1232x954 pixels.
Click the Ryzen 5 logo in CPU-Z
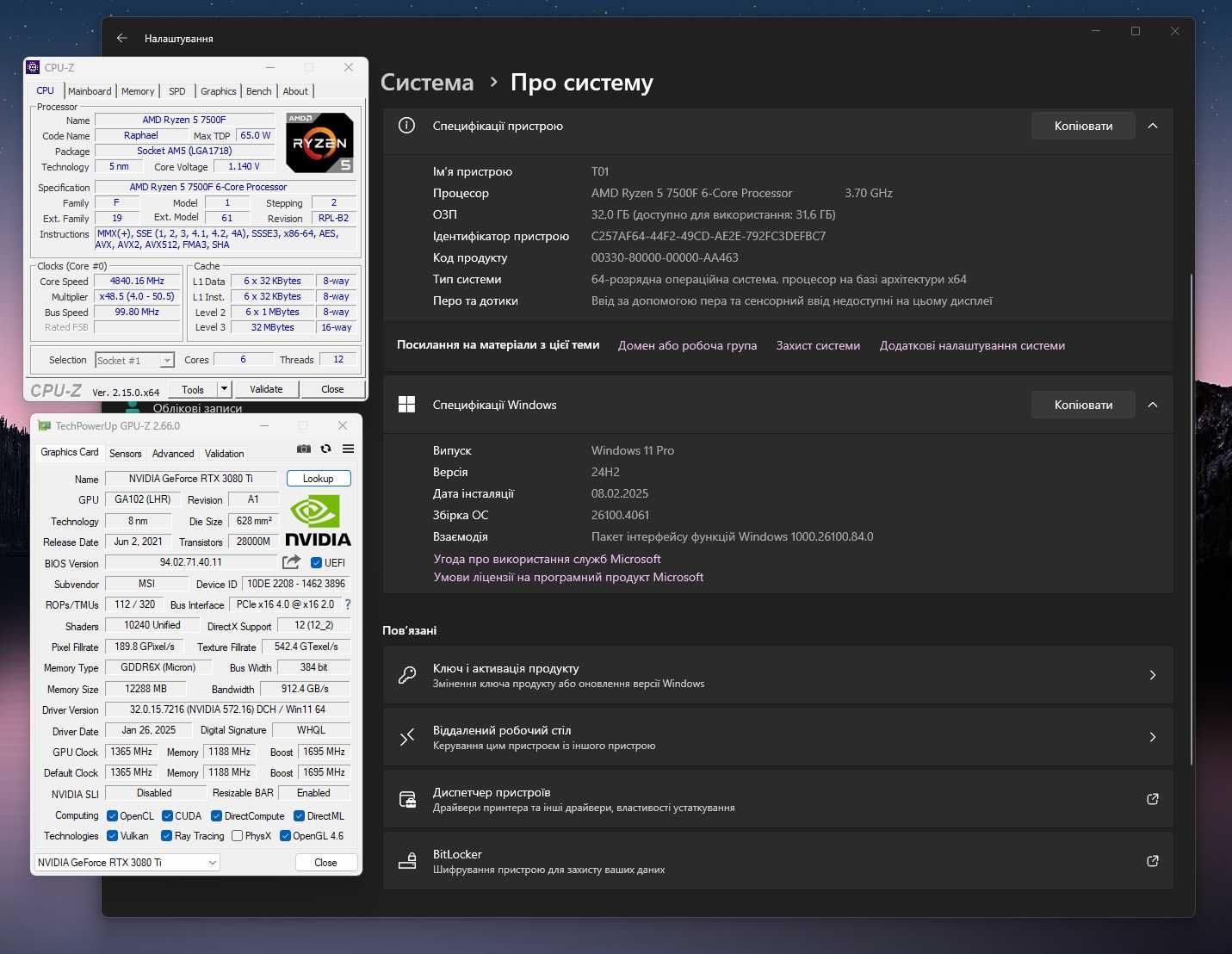[319, 143]
